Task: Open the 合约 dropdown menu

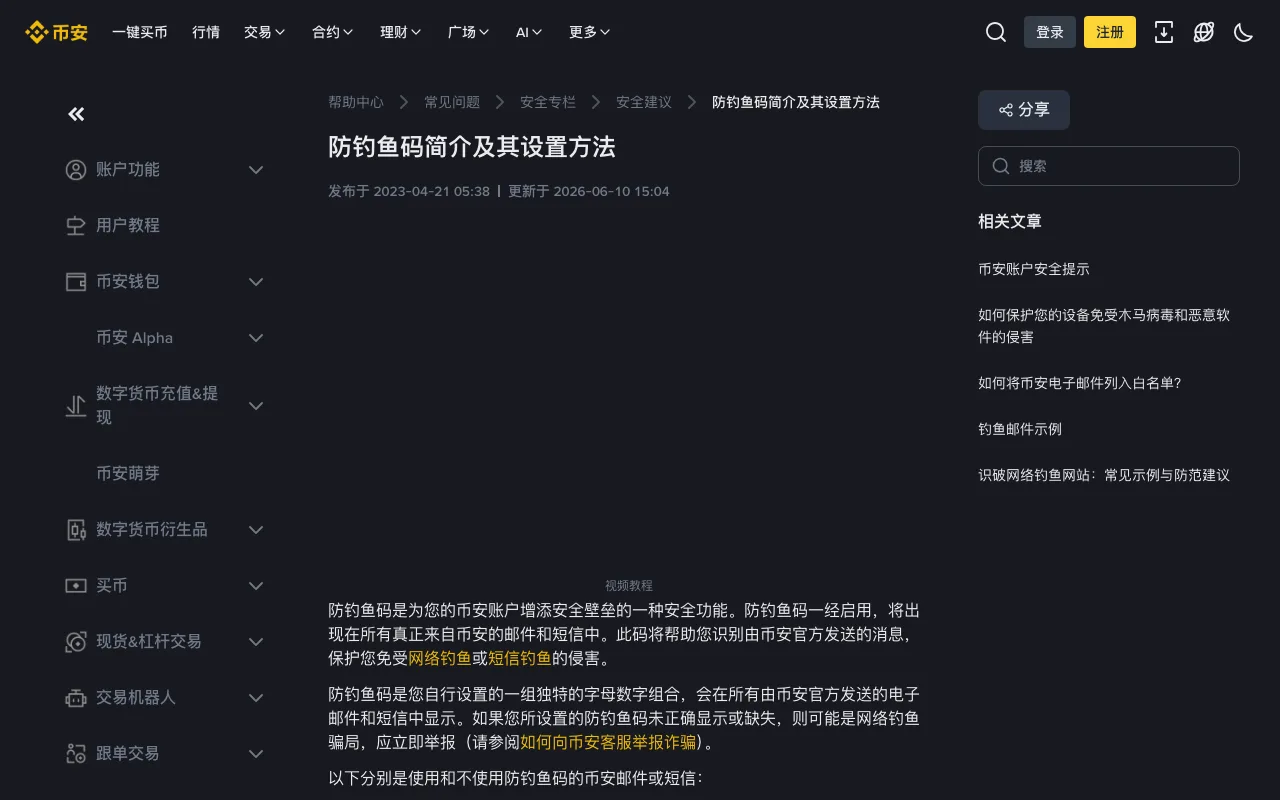Action: pos(333,32)
